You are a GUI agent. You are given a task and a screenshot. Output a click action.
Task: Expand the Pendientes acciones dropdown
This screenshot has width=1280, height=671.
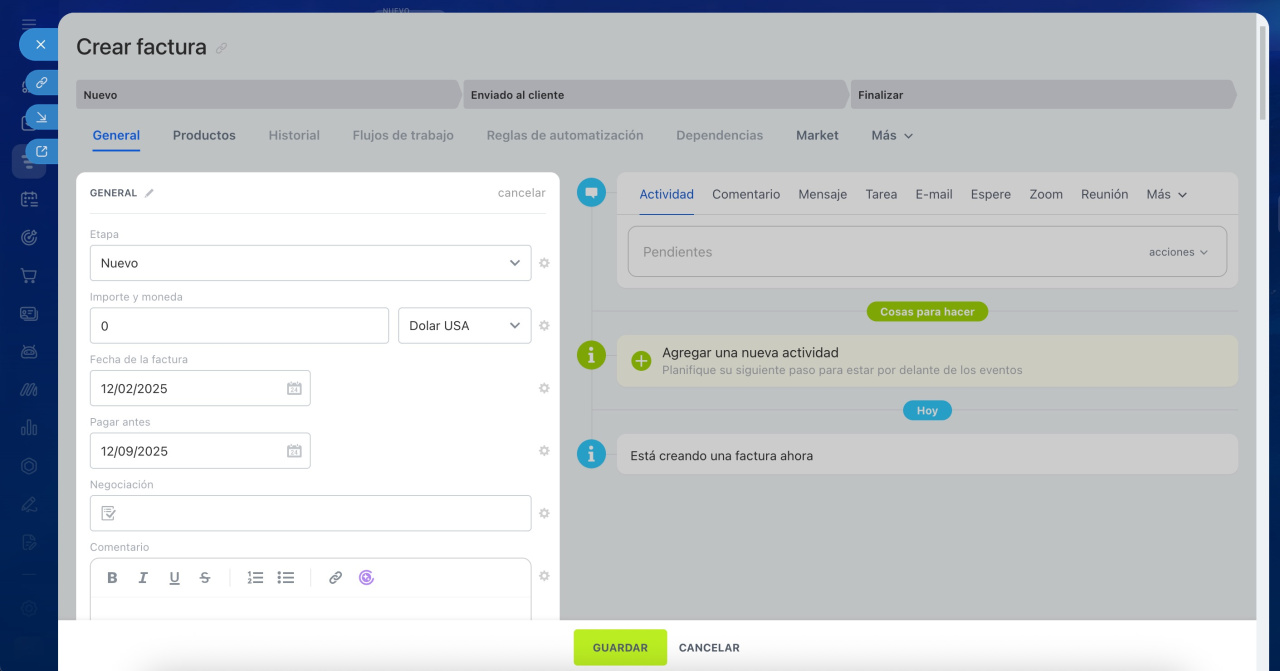pyautogui.click(x=1178, y=252)
